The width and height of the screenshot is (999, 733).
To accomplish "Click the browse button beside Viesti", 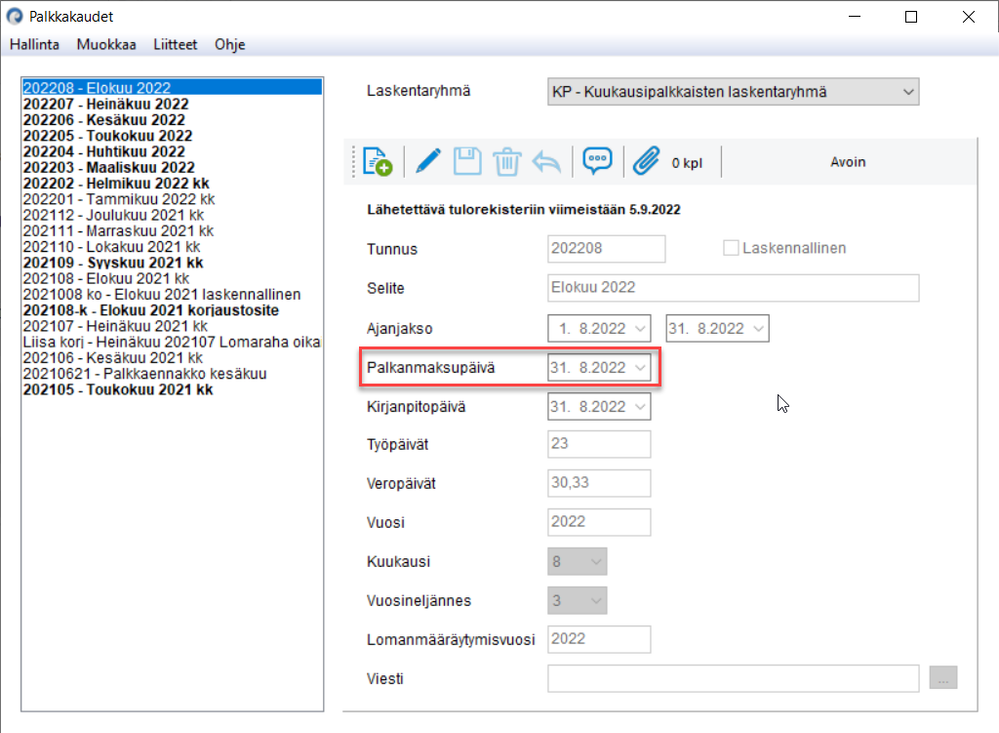I will click(x=942, y=677).
